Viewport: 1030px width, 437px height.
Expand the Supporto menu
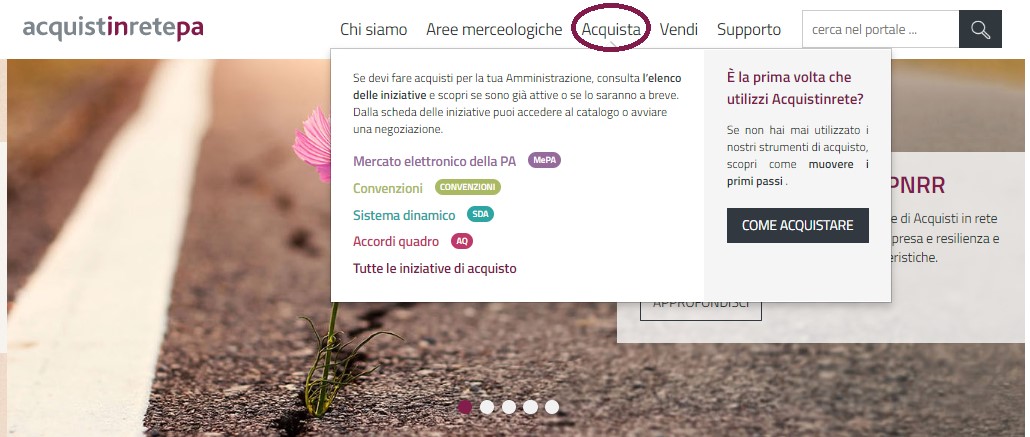tap(749, 30)
